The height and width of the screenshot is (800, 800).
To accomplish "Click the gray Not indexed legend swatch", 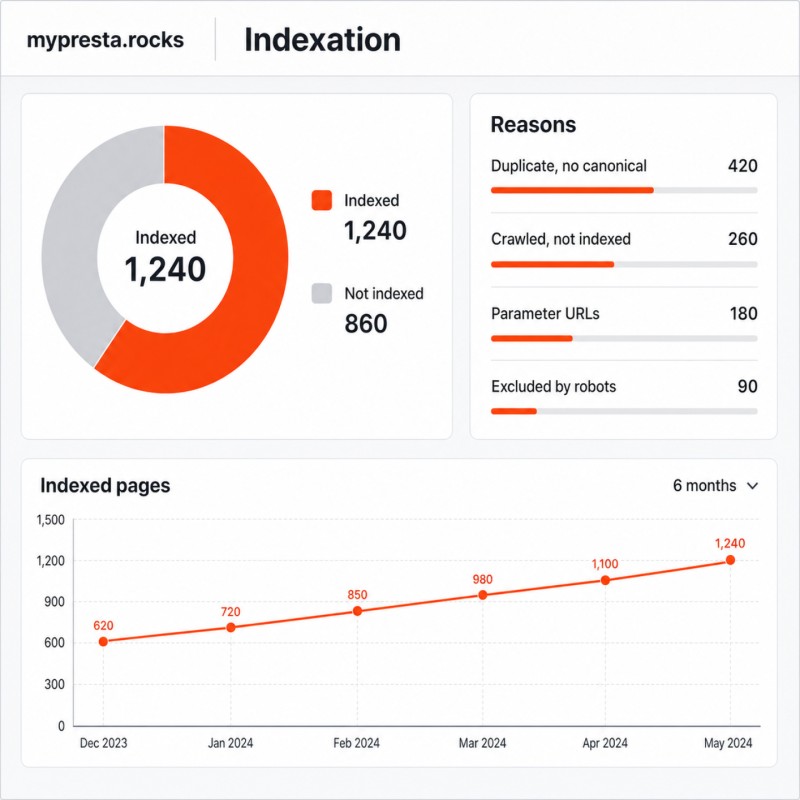I will (321, 293).
